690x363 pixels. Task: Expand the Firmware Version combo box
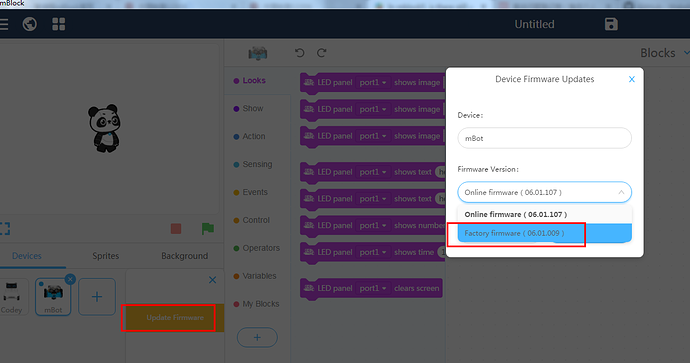(x=544, y=192)
